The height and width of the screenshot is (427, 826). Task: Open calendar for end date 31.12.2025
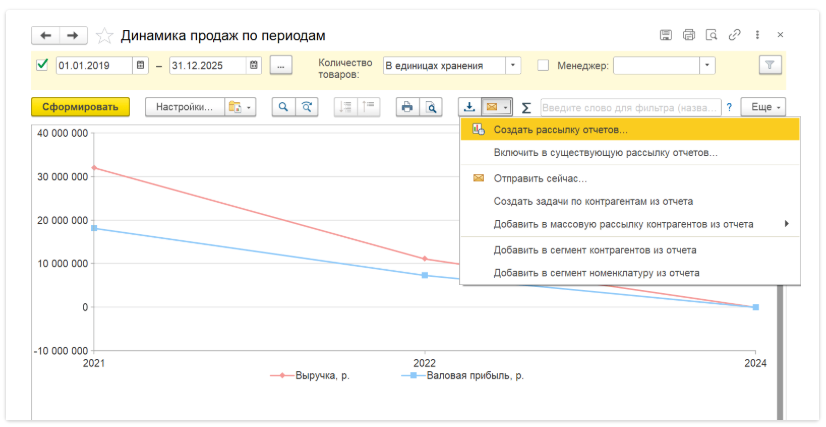pyautogui.click(x=253, y=65)
